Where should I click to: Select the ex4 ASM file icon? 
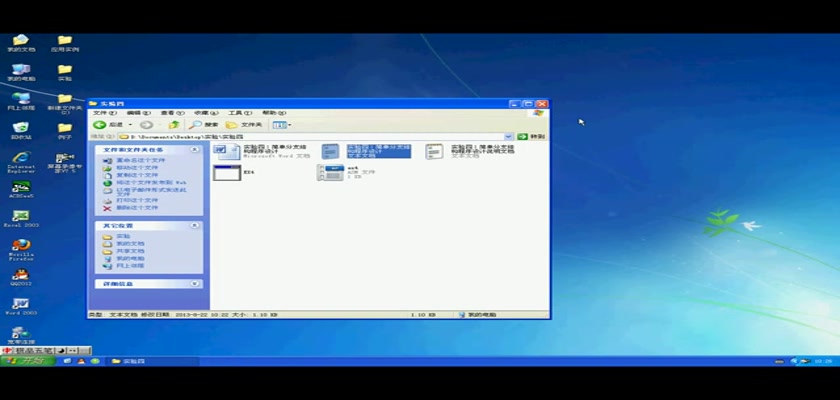(x=330, y=172)
